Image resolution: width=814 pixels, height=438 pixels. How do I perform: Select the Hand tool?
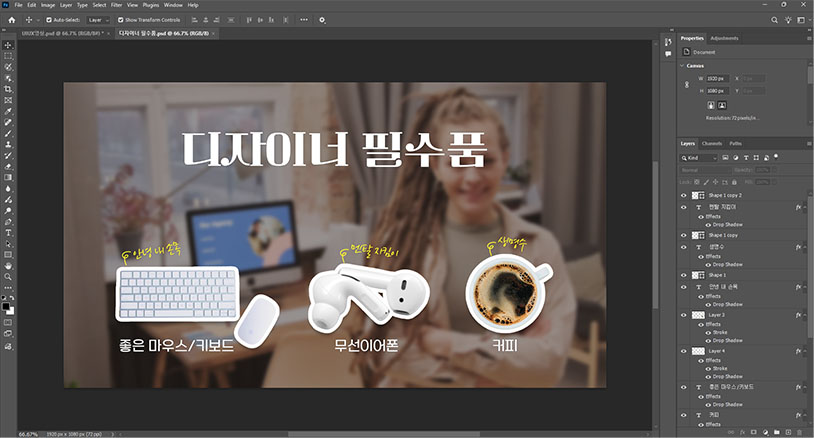(8, 266)
